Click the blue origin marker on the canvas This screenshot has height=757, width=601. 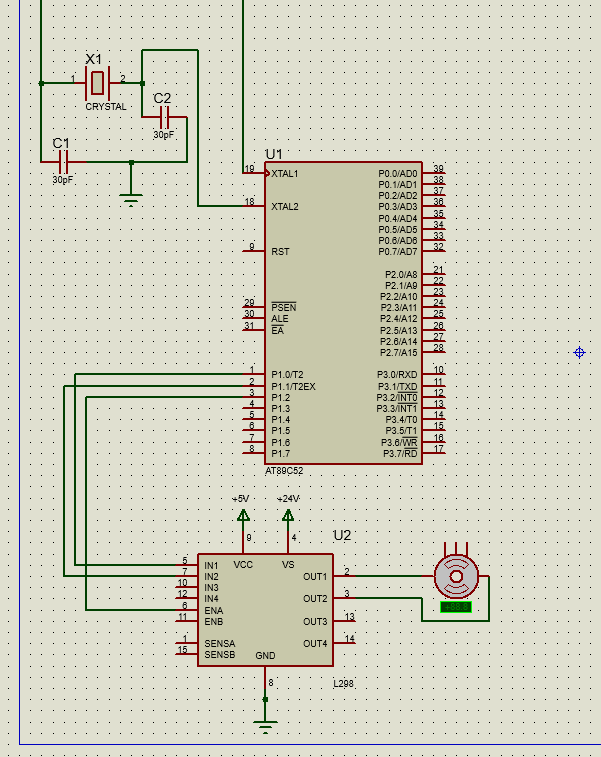point(579,352)
